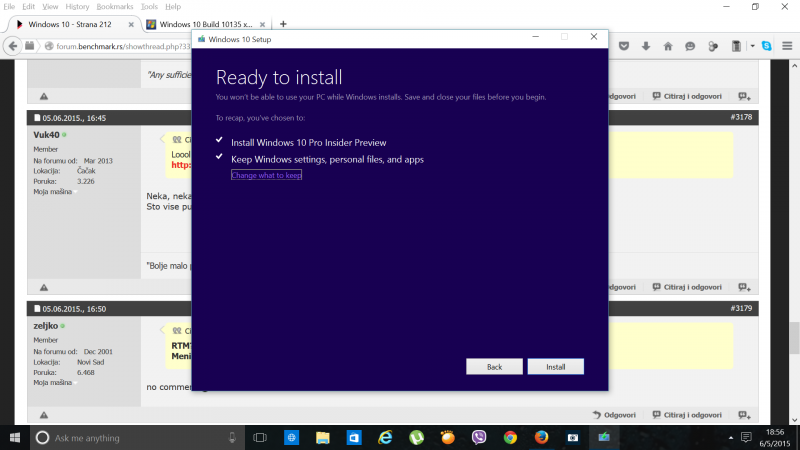800x450 pixels.
Task: Switch to 'Windows 10 Build 10135' tab
Action: 206,24
